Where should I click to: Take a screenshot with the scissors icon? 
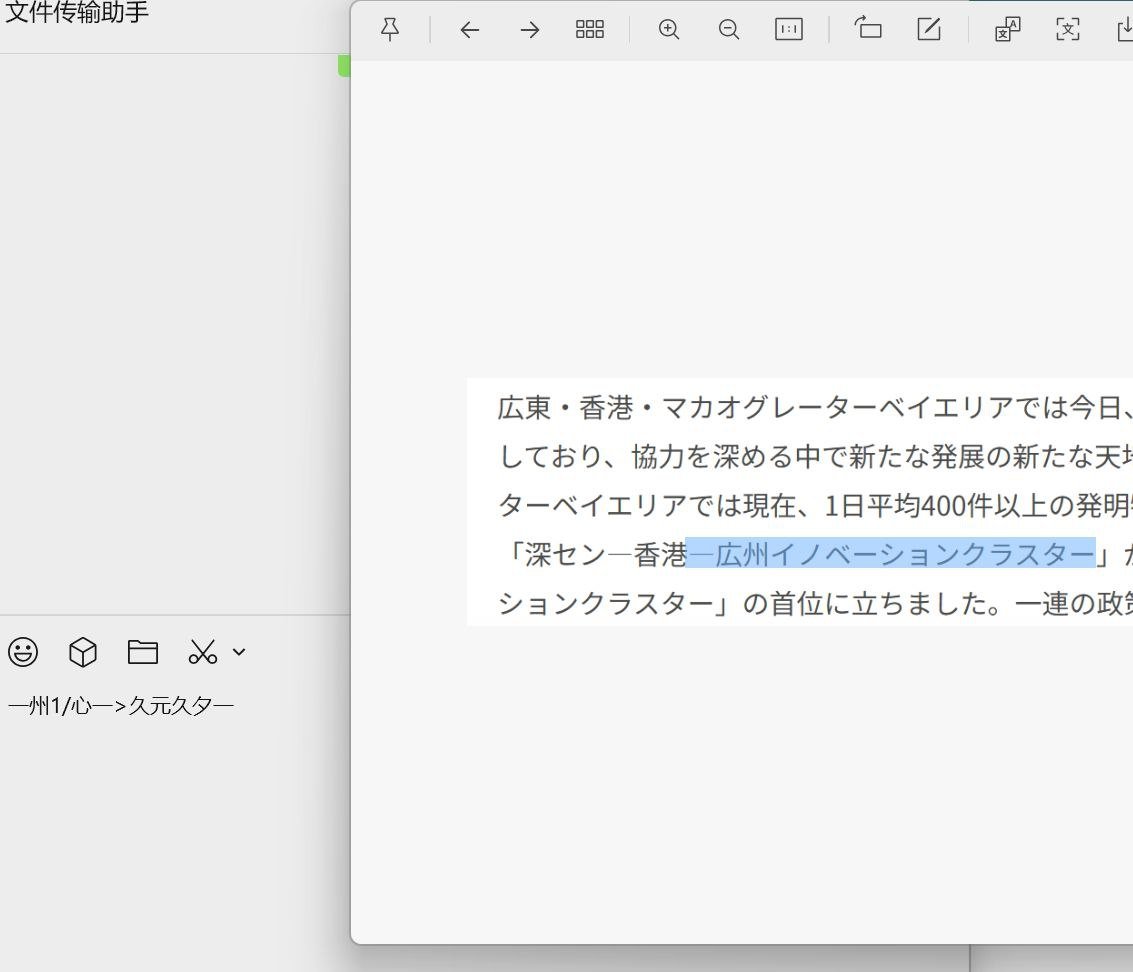202,652
